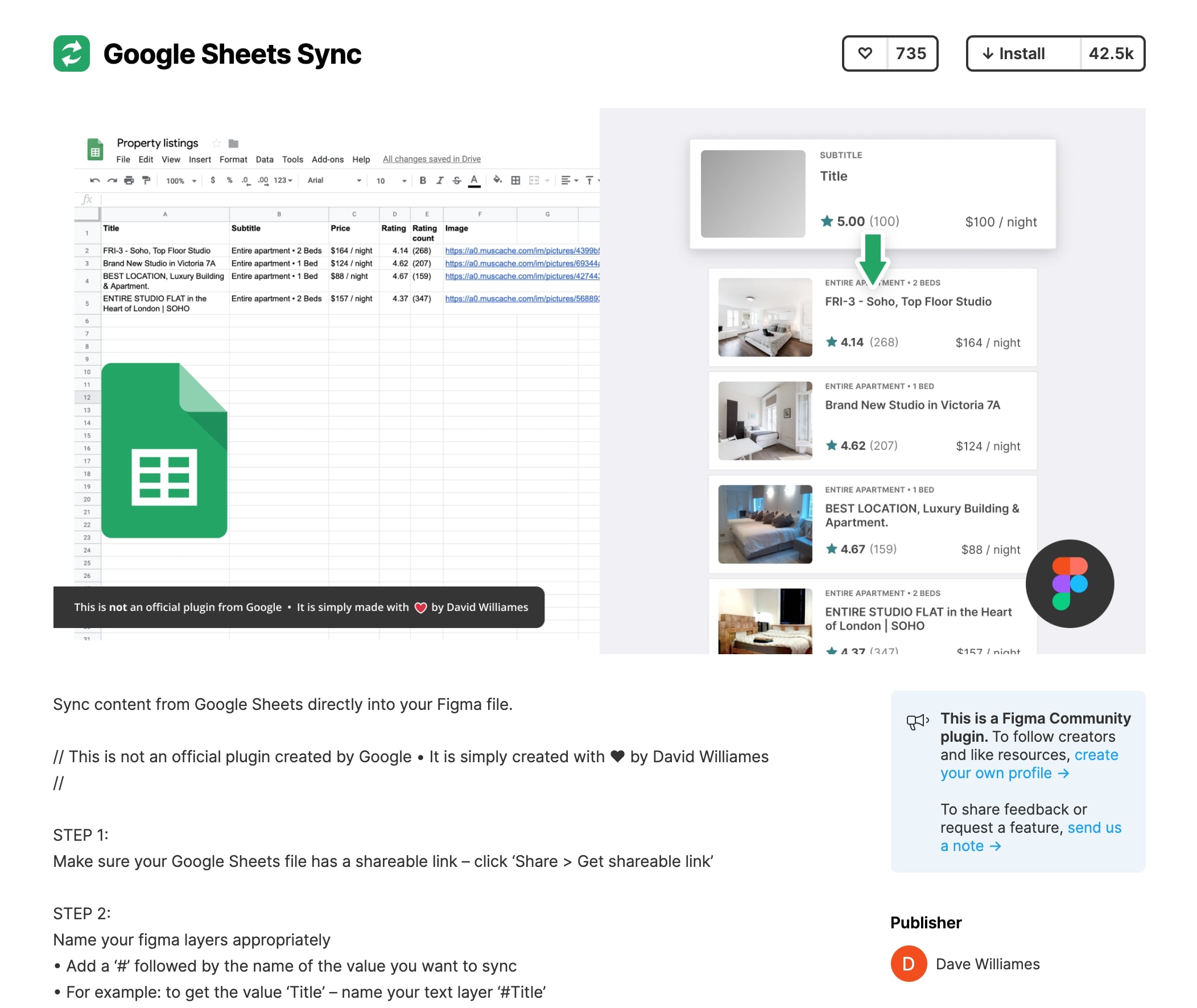Click the Redo icon in Sheets toolbar

point(112,180)
